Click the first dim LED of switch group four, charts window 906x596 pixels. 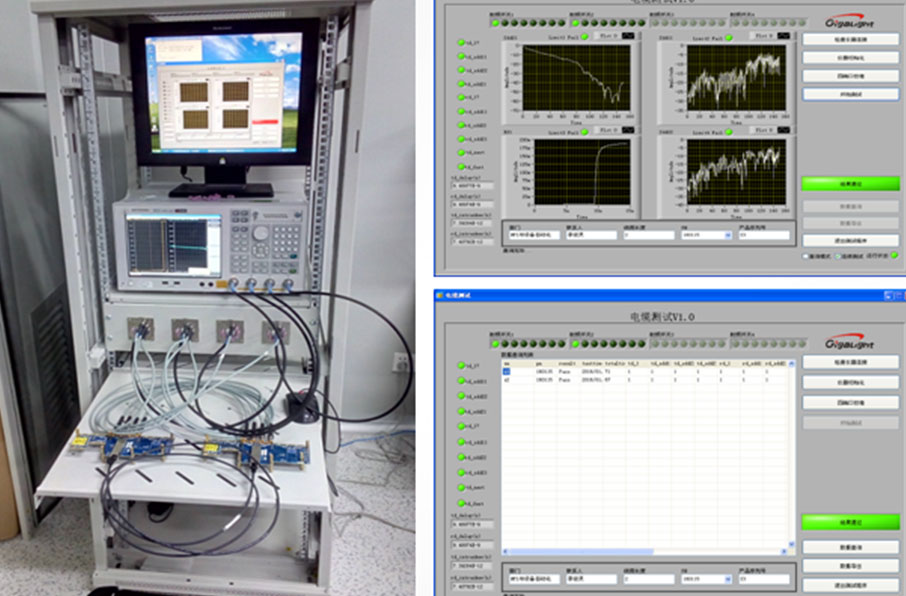tap(736, 23)
